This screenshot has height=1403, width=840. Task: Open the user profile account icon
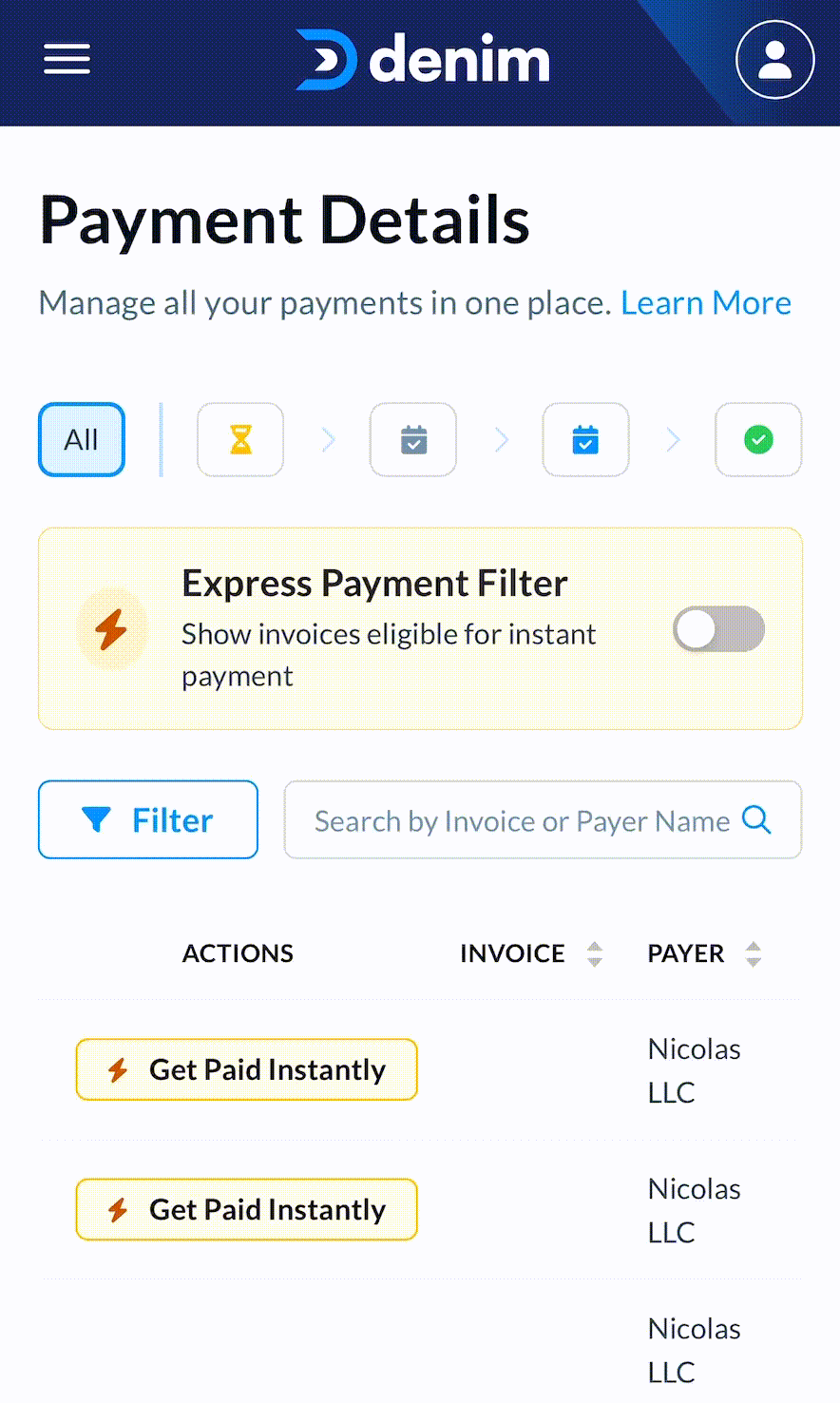pos(774,59)
